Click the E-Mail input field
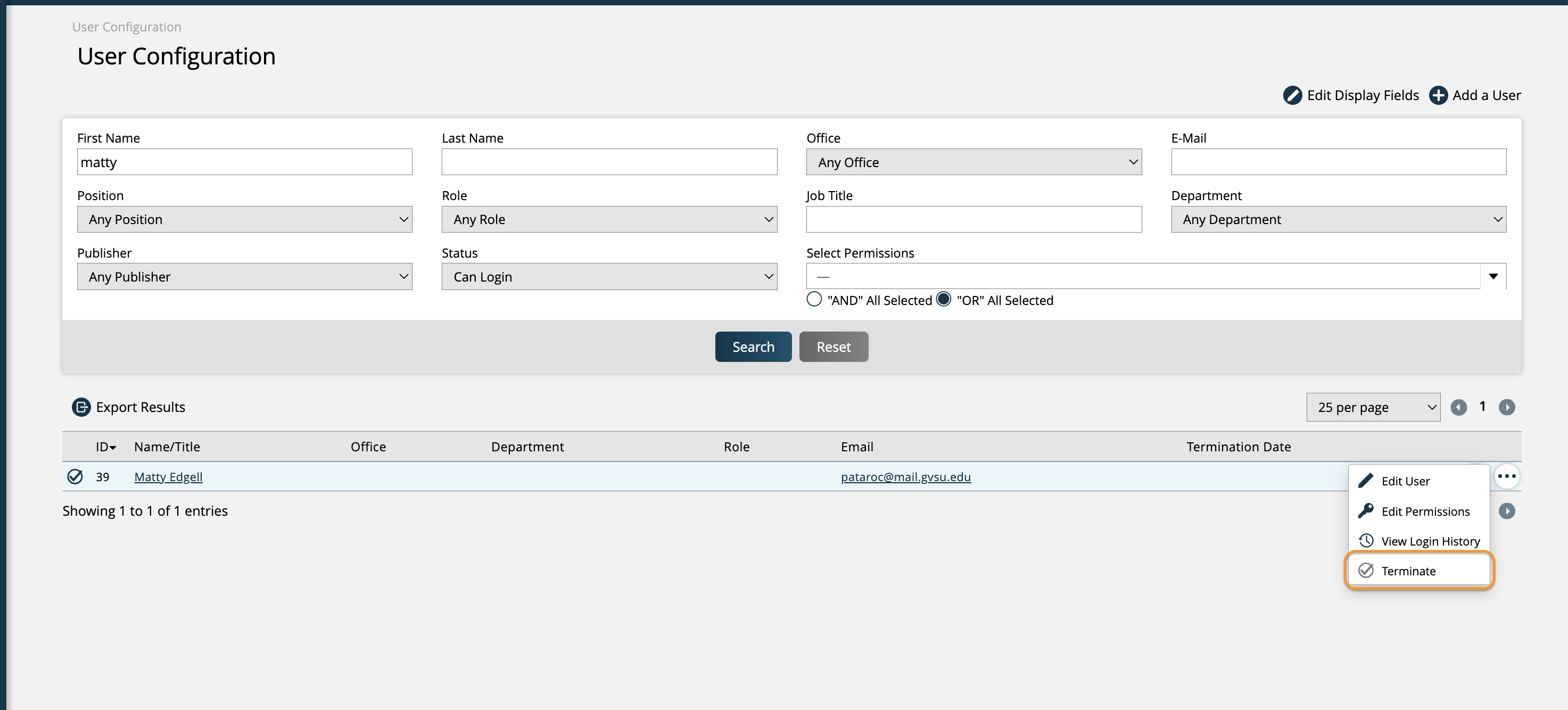The width and height of the screenshot is (1568, 710). 1338,162
